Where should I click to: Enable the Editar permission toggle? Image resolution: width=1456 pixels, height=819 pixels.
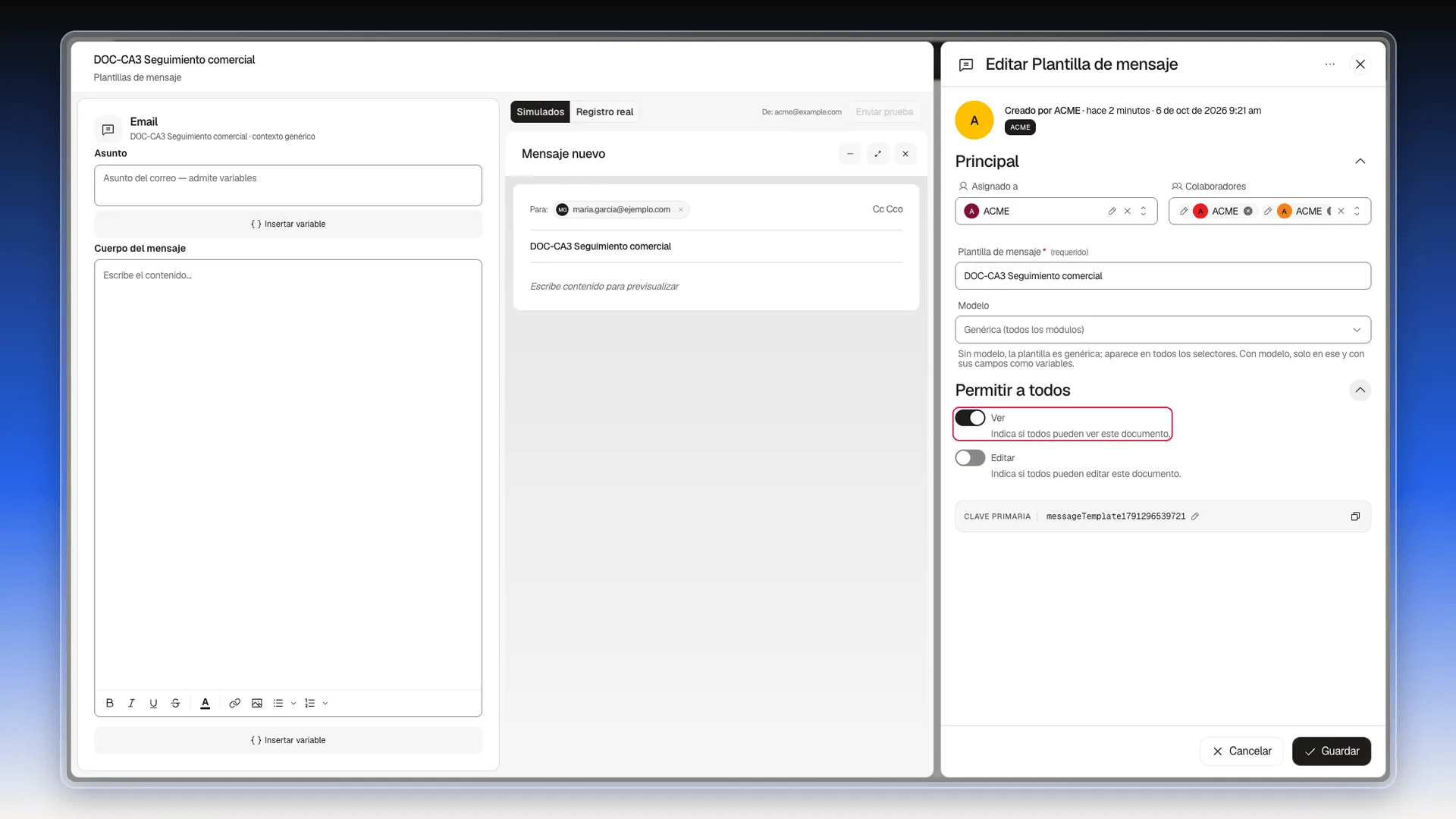click(970, 458)
